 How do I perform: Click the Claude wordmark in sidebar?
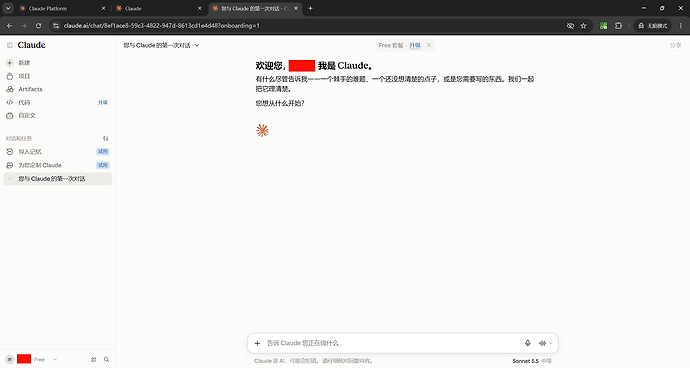[31, 45]
